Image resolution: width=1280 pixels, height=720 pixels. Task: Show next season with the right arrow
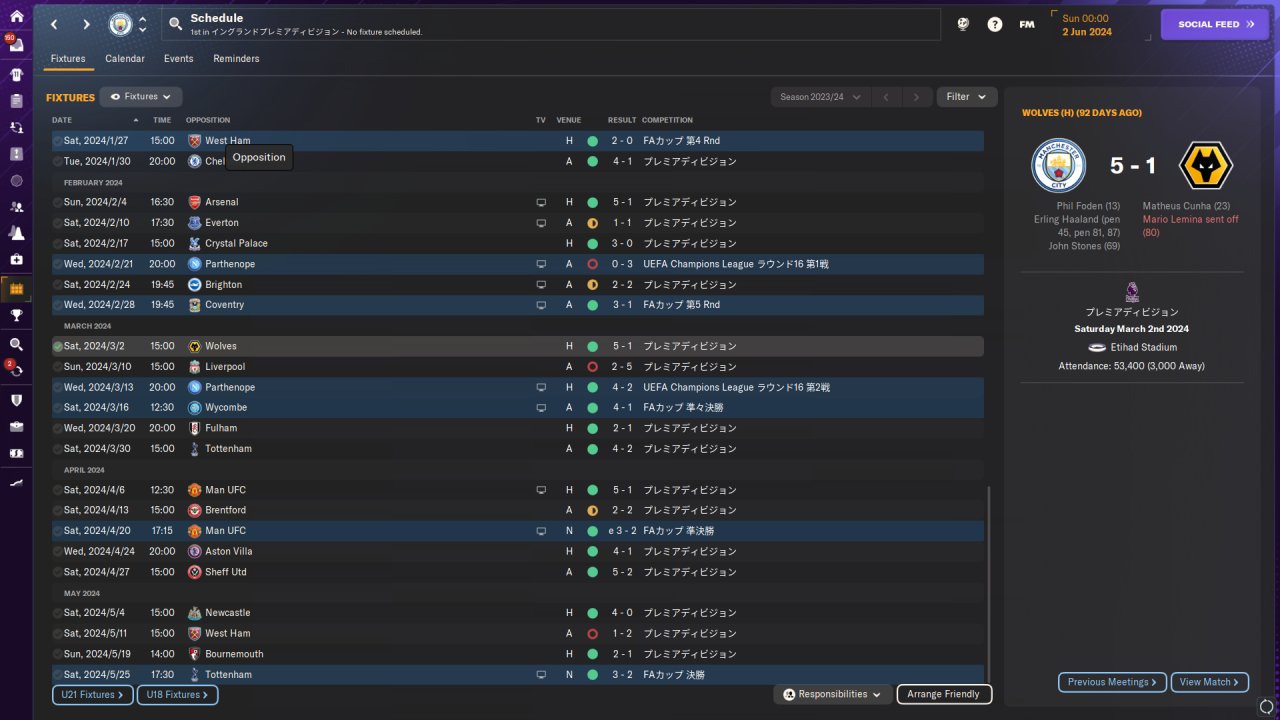tap(916, 97)
